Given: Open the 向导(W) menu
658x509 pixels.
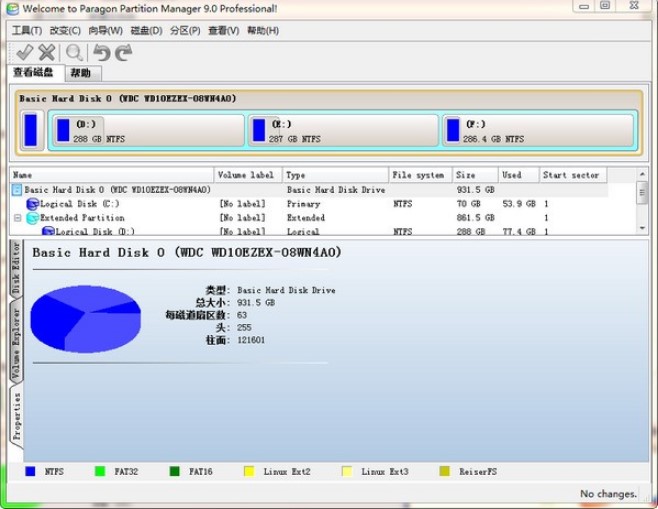Looking at the screenshot, I should pos(105,31).
